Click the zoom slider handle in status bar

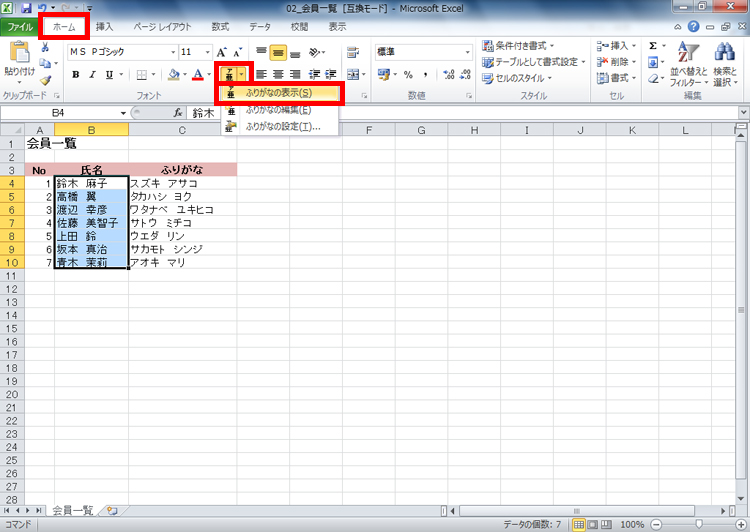pyautogui.click(x=699, y=525)
